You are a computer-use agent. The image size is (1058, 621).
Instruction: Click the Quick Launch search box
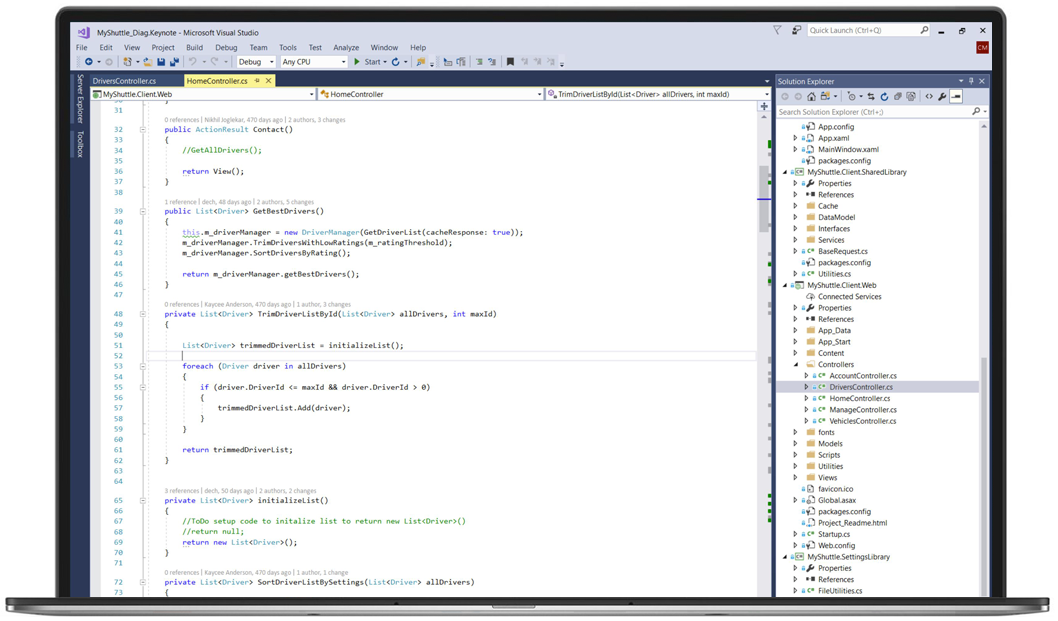865,29
